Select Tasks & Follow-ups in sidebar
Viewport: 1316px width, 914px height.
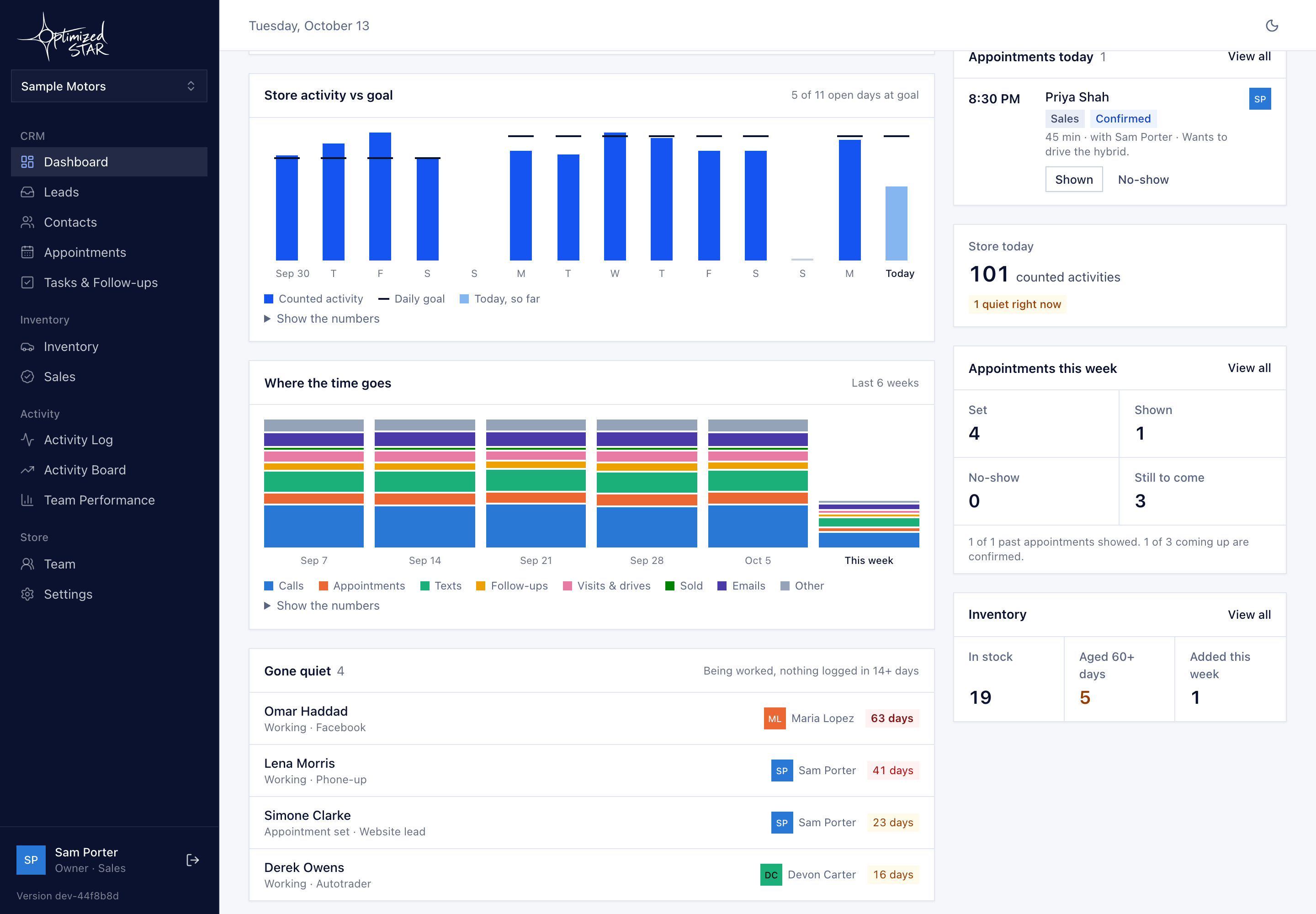point(109,283)
